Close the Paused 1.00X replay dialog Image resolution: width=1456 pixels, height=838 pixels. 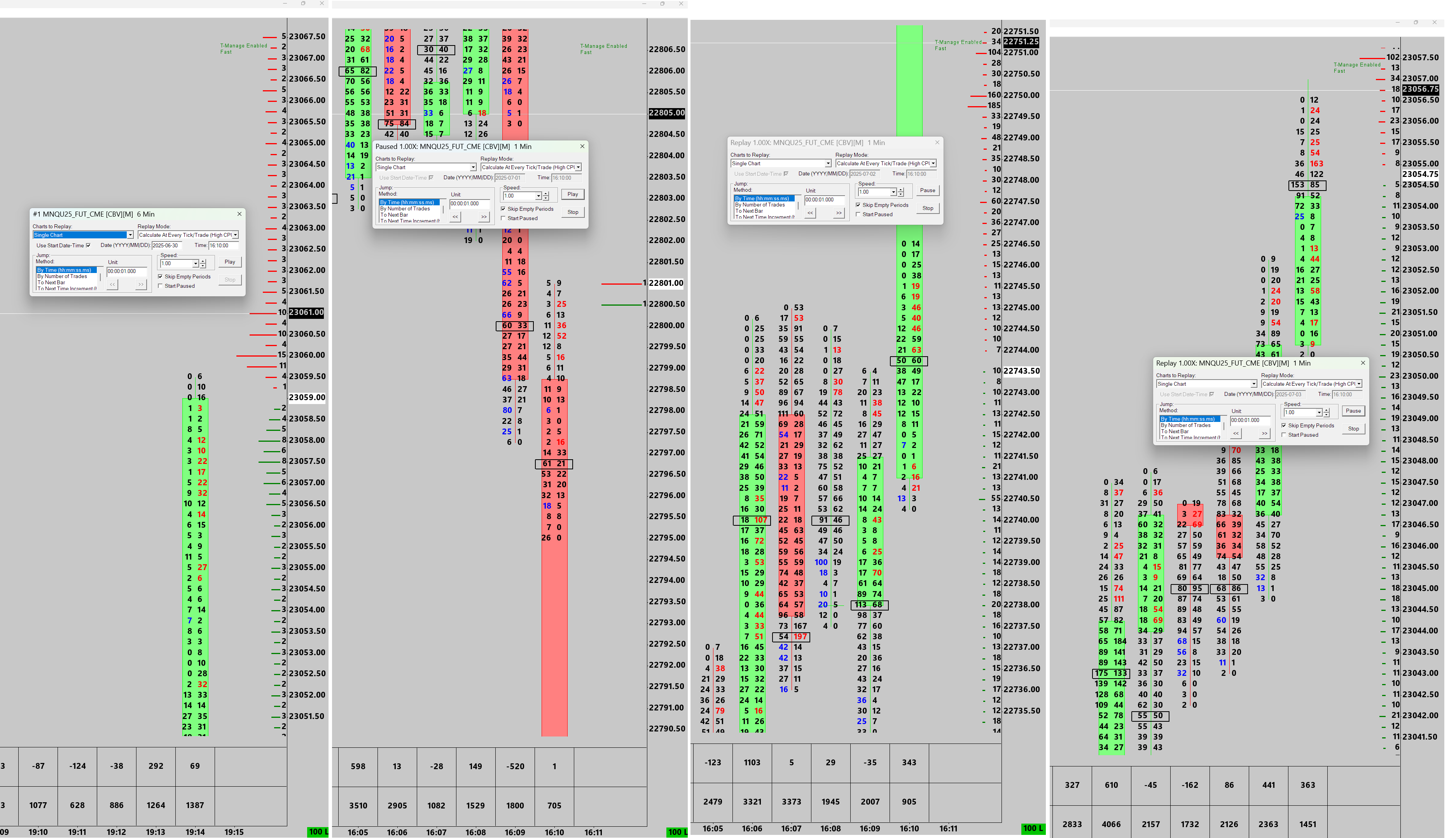point(582,146)
